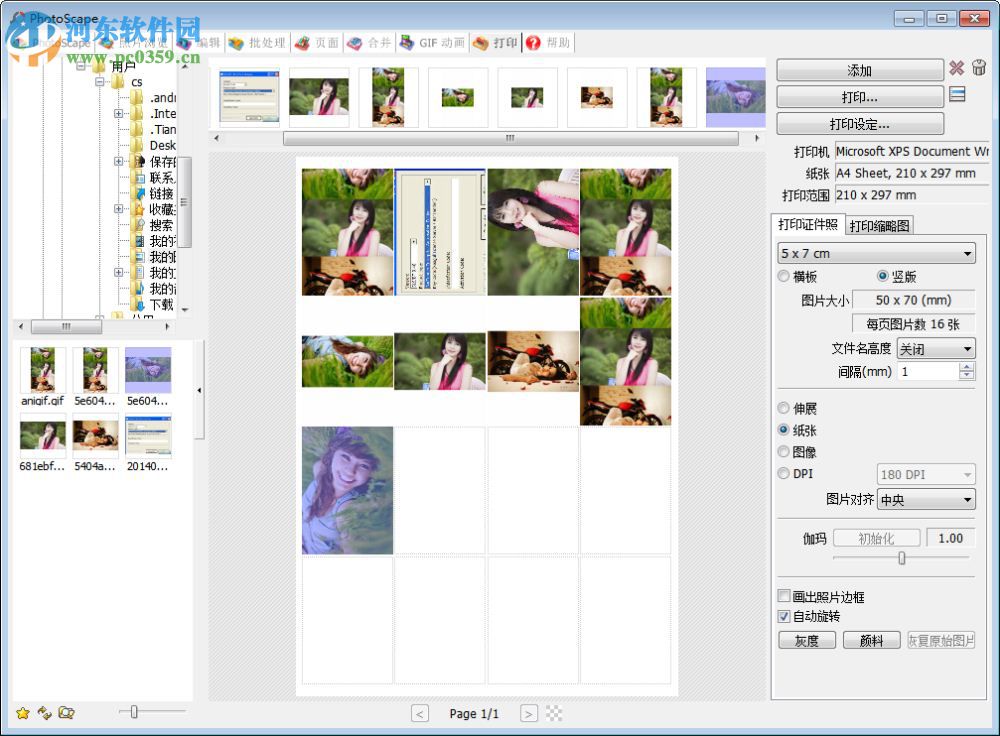Open the GIF 动画 editor from toolbar
The width and height of the screenshot is (1000, 736).
click(432, 42)
